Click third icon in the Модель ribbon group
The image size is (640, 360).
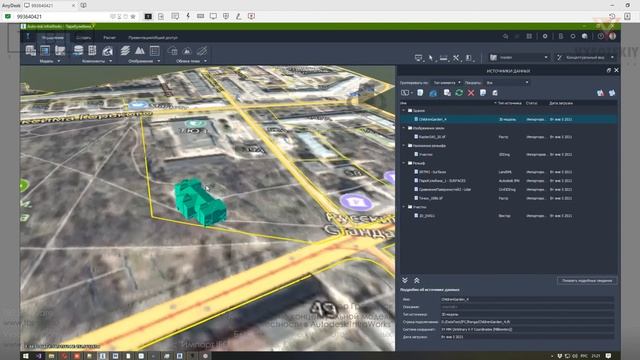point(60,51)
